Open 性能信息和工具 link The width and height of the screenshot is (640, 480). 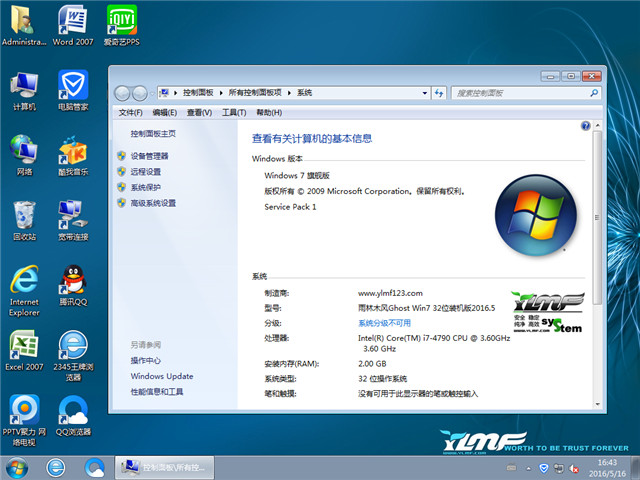pos(157,392)
